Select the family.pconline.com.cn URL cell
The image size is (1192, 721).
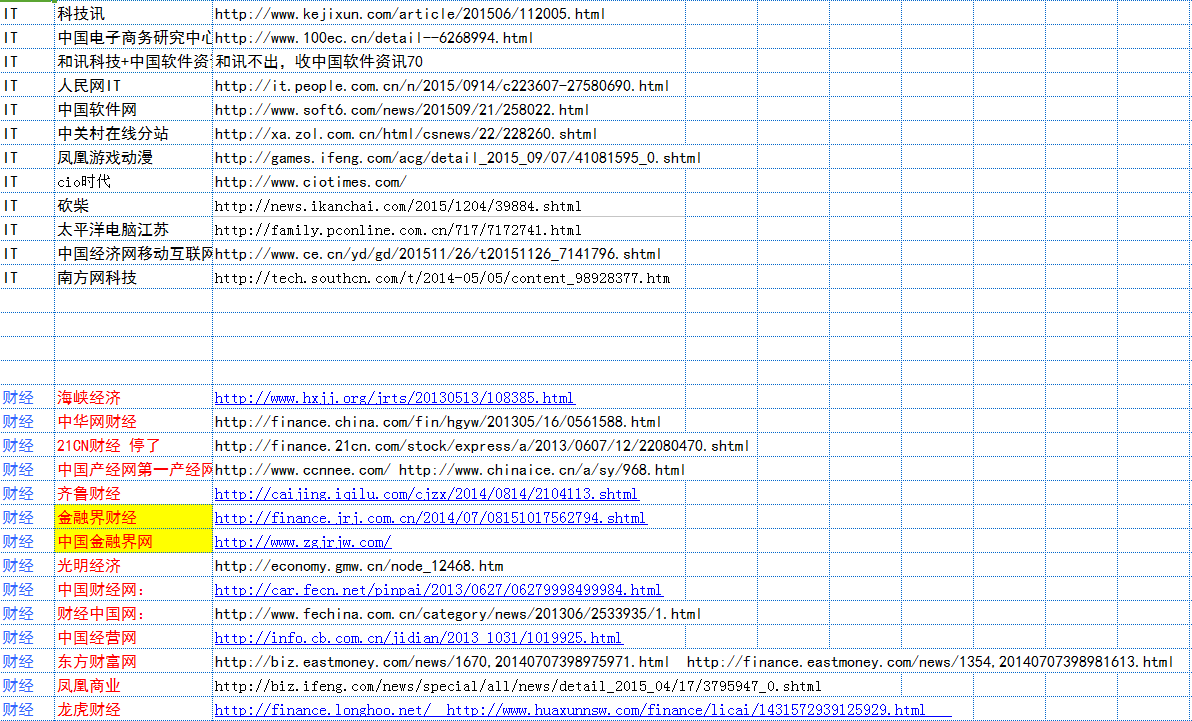pos(449,230)
